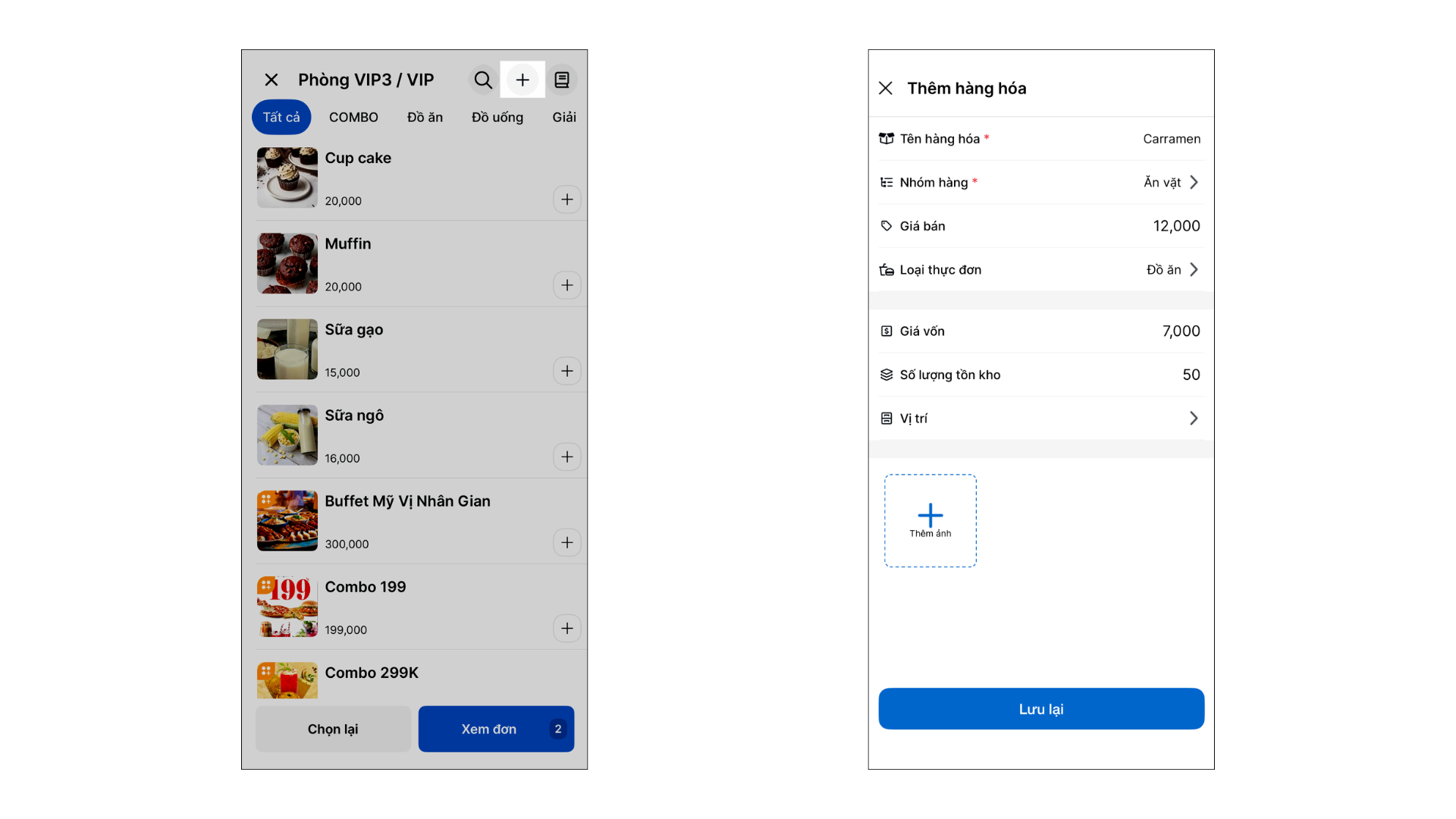Open the order notes list icon
Image resolution: width=1456 pixels, height=819 pixels.
[562, 80]
